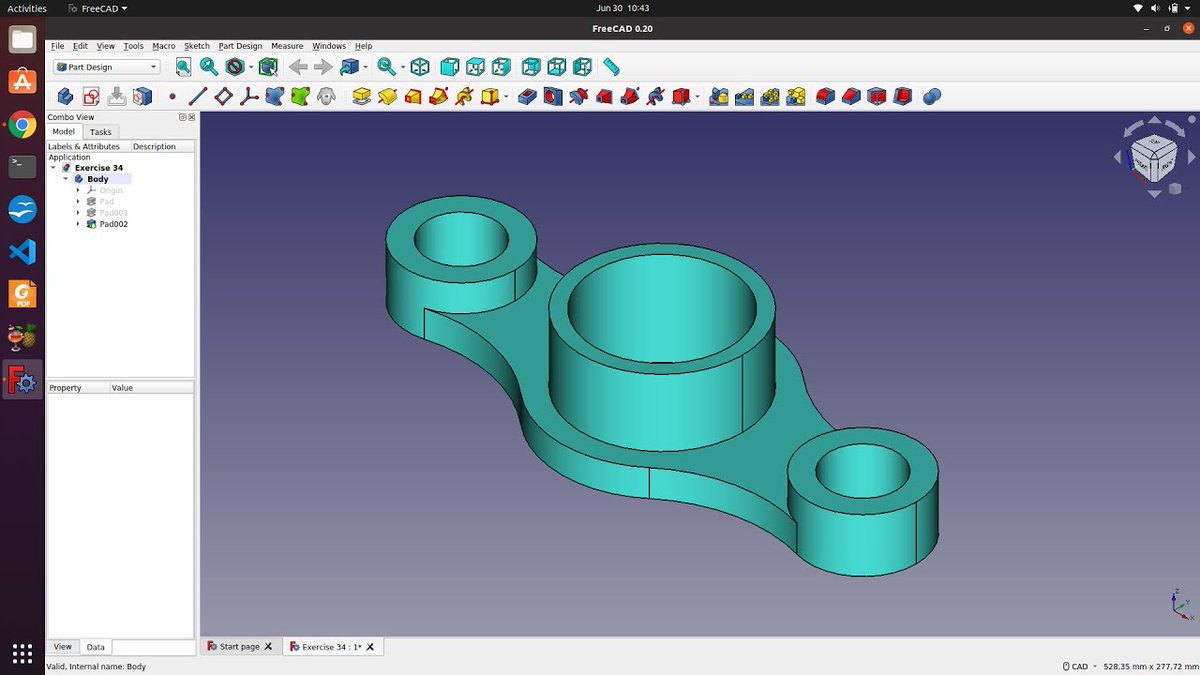Collapse the Exercise 34 document node

pyautogui.click(x=53, y=168)
